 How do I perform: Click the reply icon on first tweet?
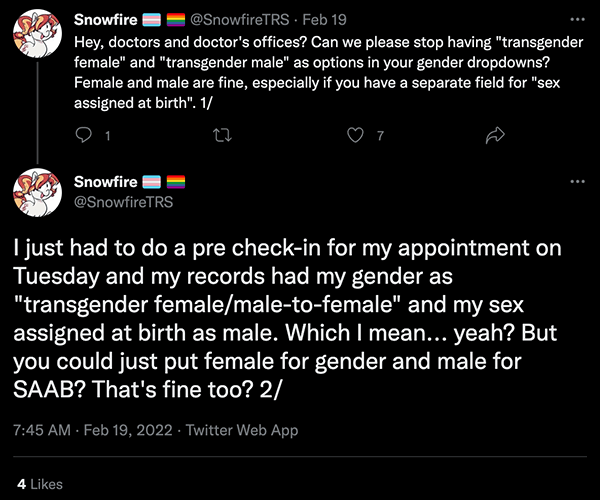83,135
